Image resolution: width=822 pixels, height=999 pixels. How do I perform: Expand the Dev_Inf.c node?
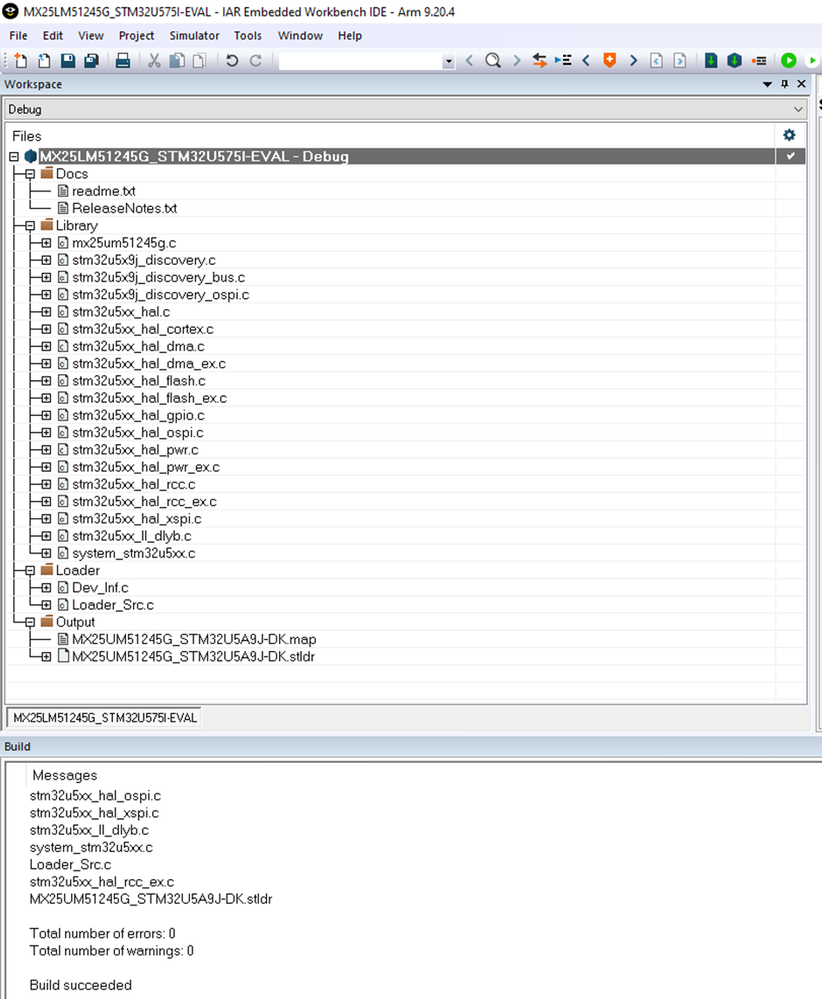tap(46, 587)
